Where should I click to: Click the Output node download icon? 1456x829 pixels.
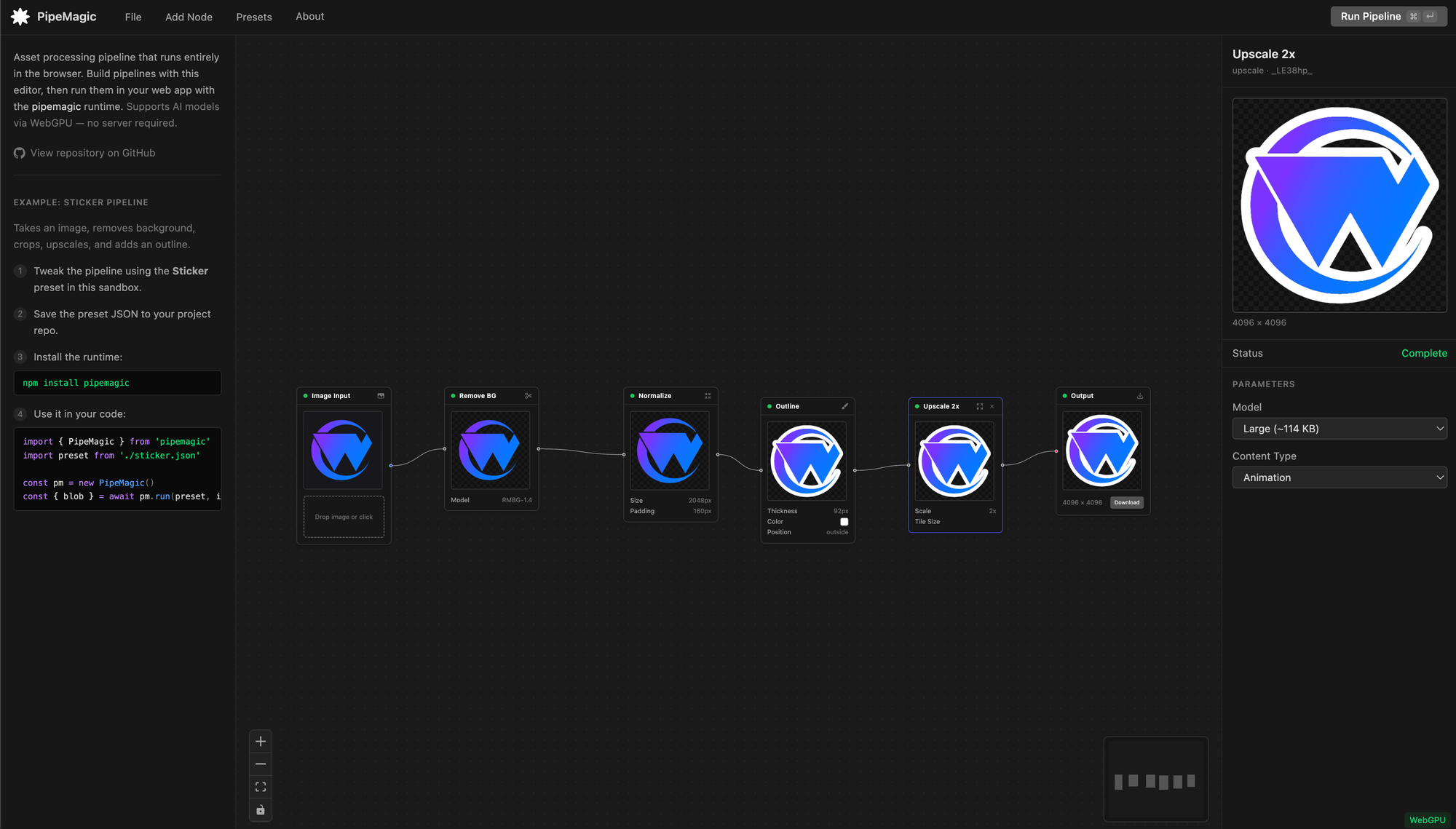click(x=1140, y=396)
